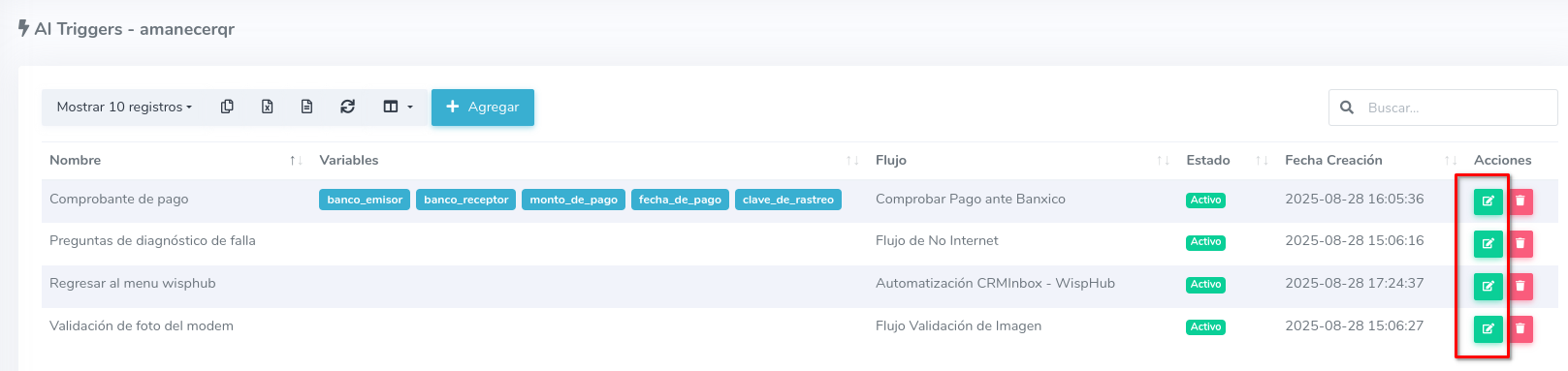Edit 'Preguntas de diagnóstico de falla' trigger
Viewport: 1568px width, 371px height.
(x=1488, y=243)
